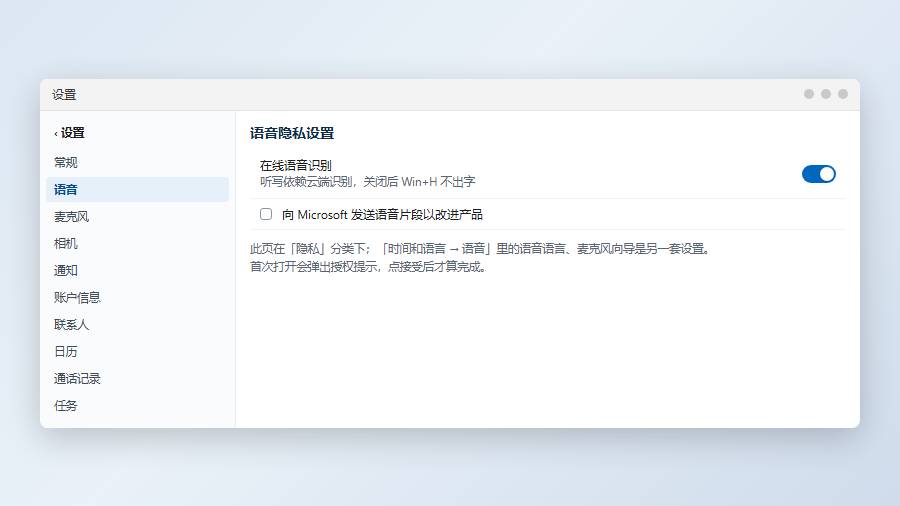Open the 麦克风 privacy page
This screenshot has height=506, width=900.
tap(137, 216)
